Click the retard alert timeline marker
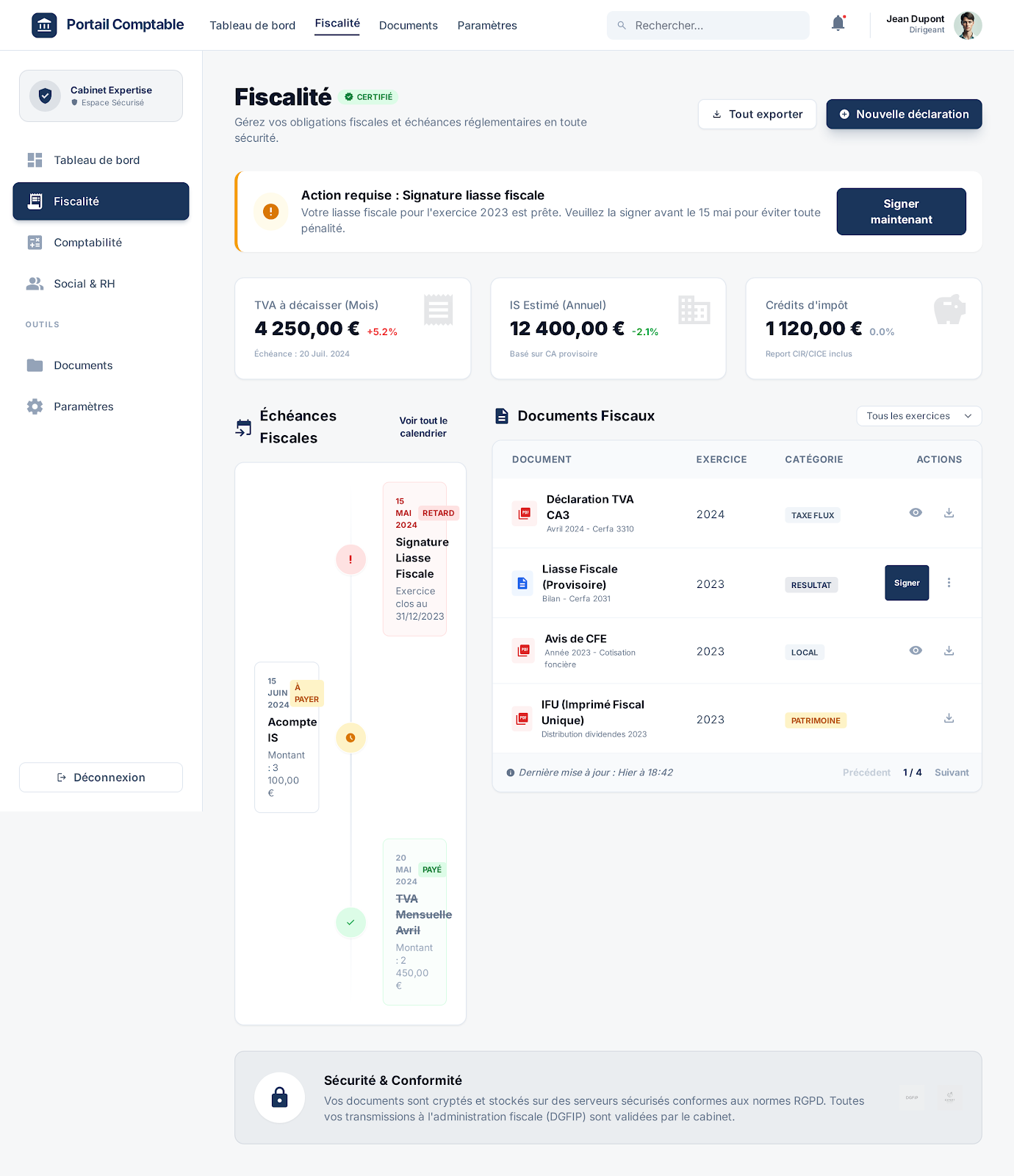Screen dimensions: 1014x1176 350,559
